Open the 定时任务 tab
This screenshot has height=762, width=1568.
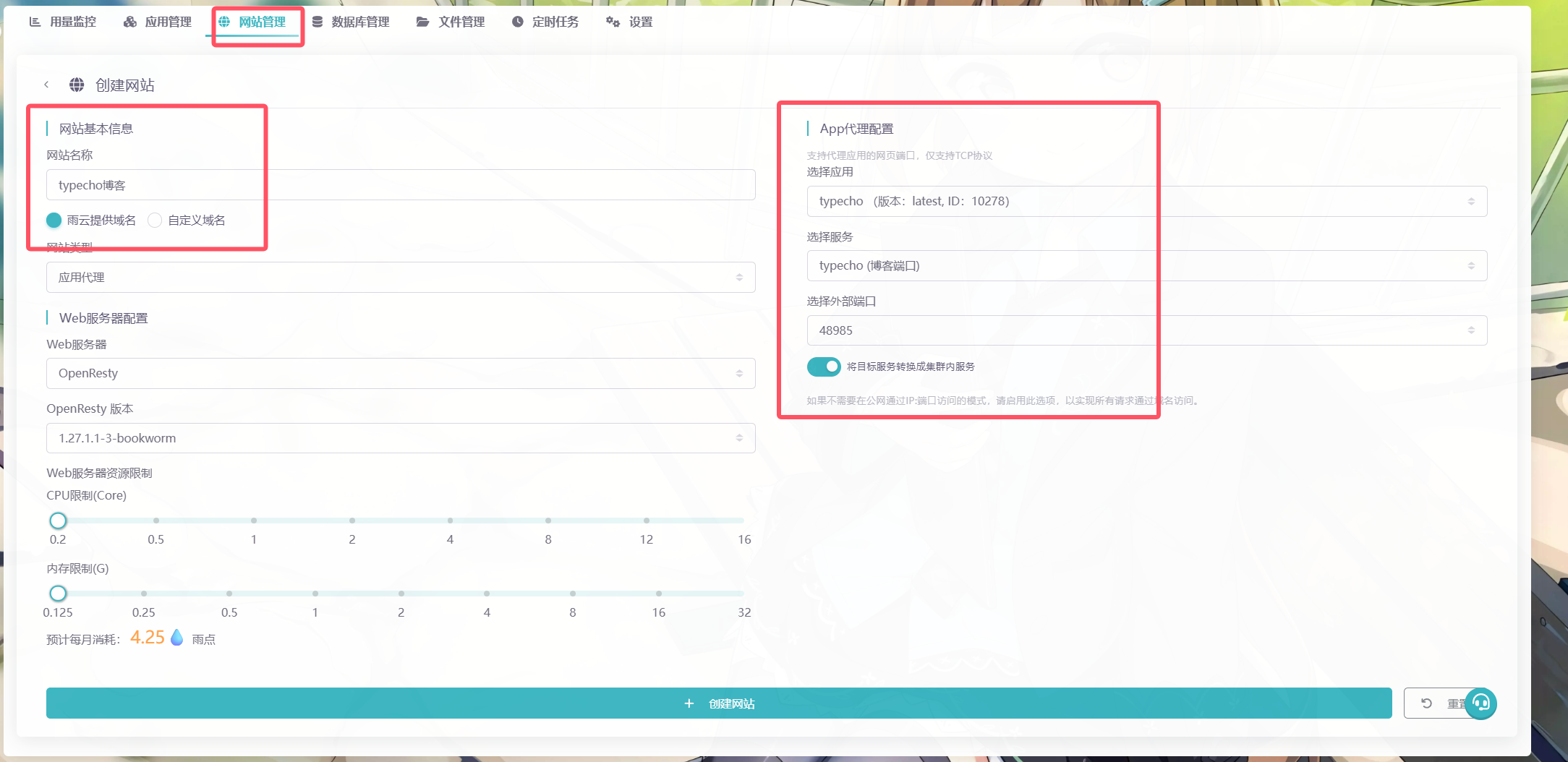click(x=545, y=22)
